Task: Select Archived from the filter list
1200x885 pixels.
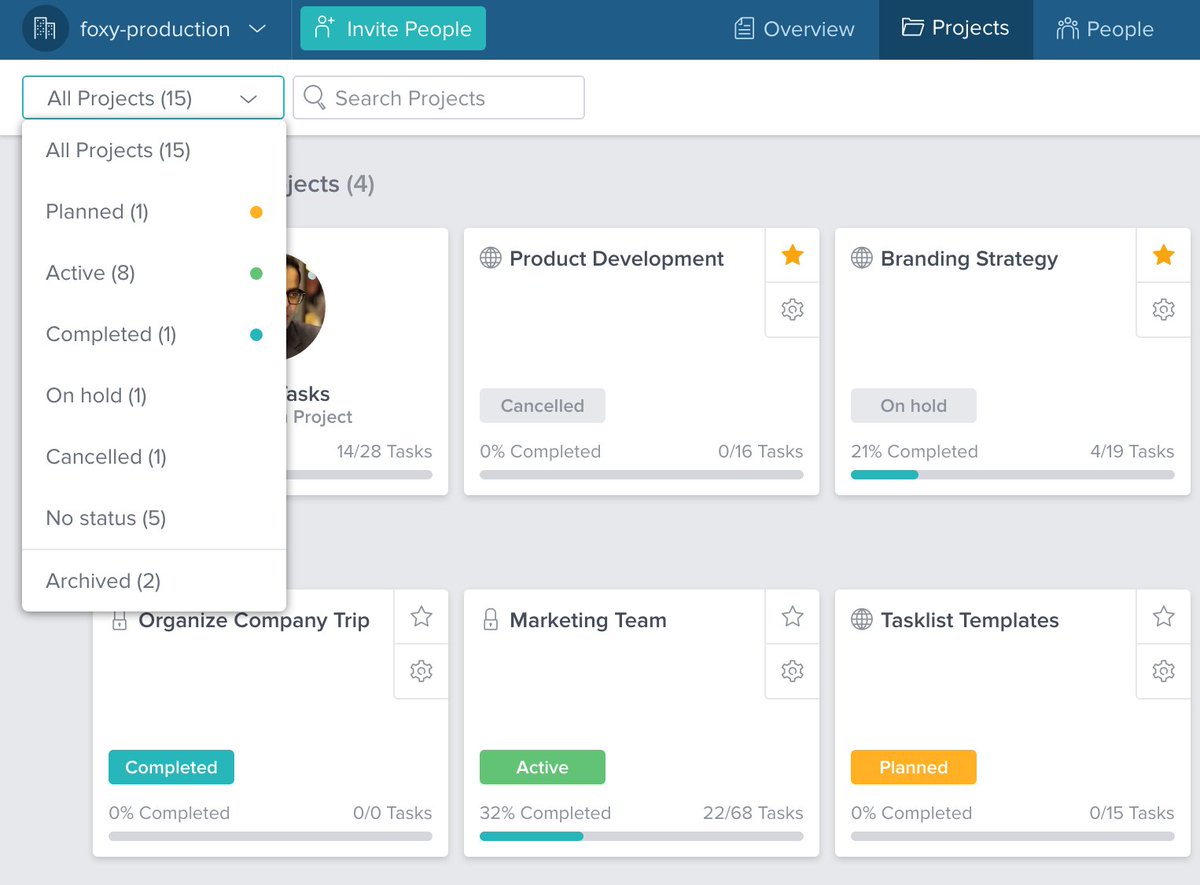Action: tap(103, 580)
